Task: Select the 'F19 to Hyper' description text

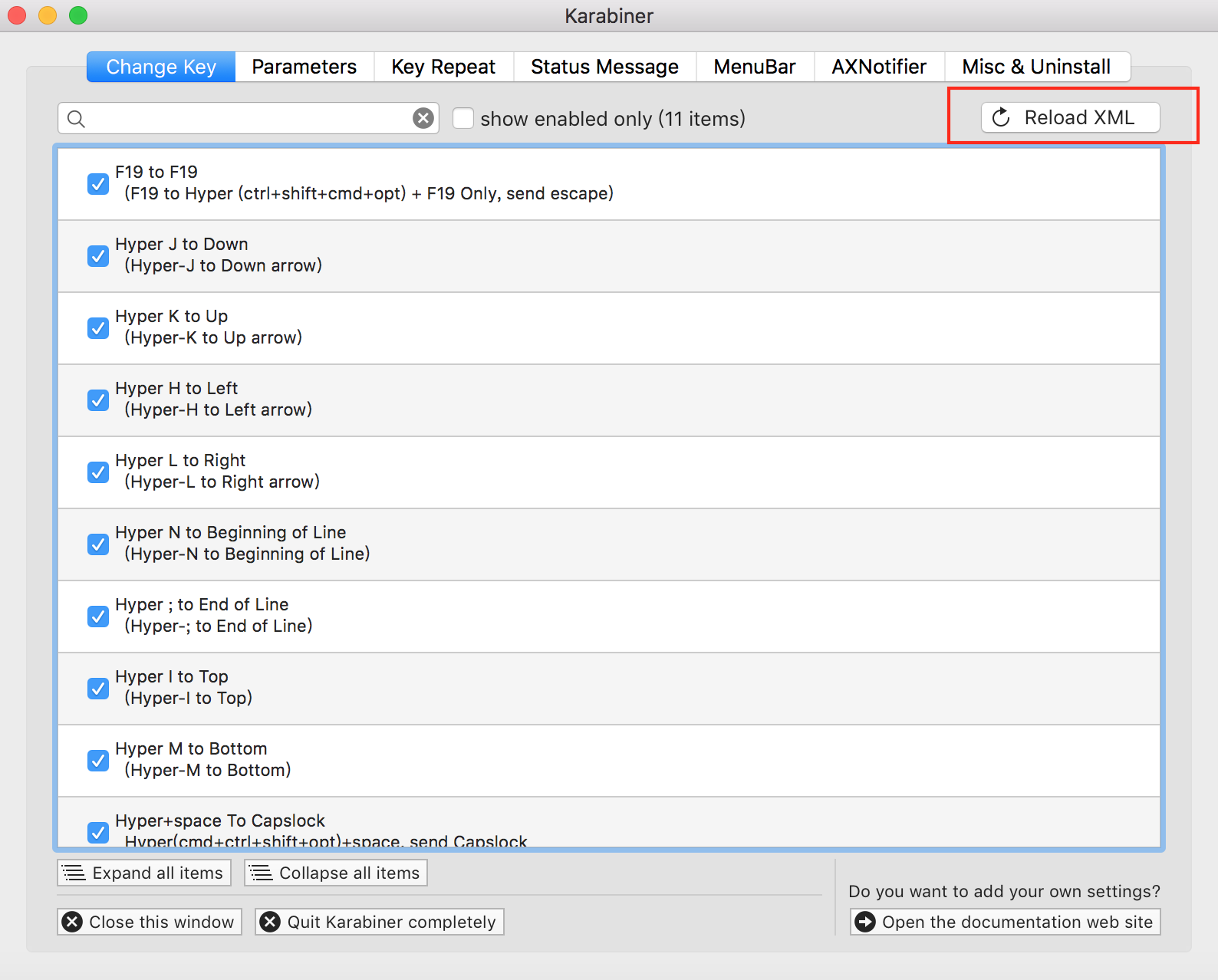Action: (x=369, y=193)
